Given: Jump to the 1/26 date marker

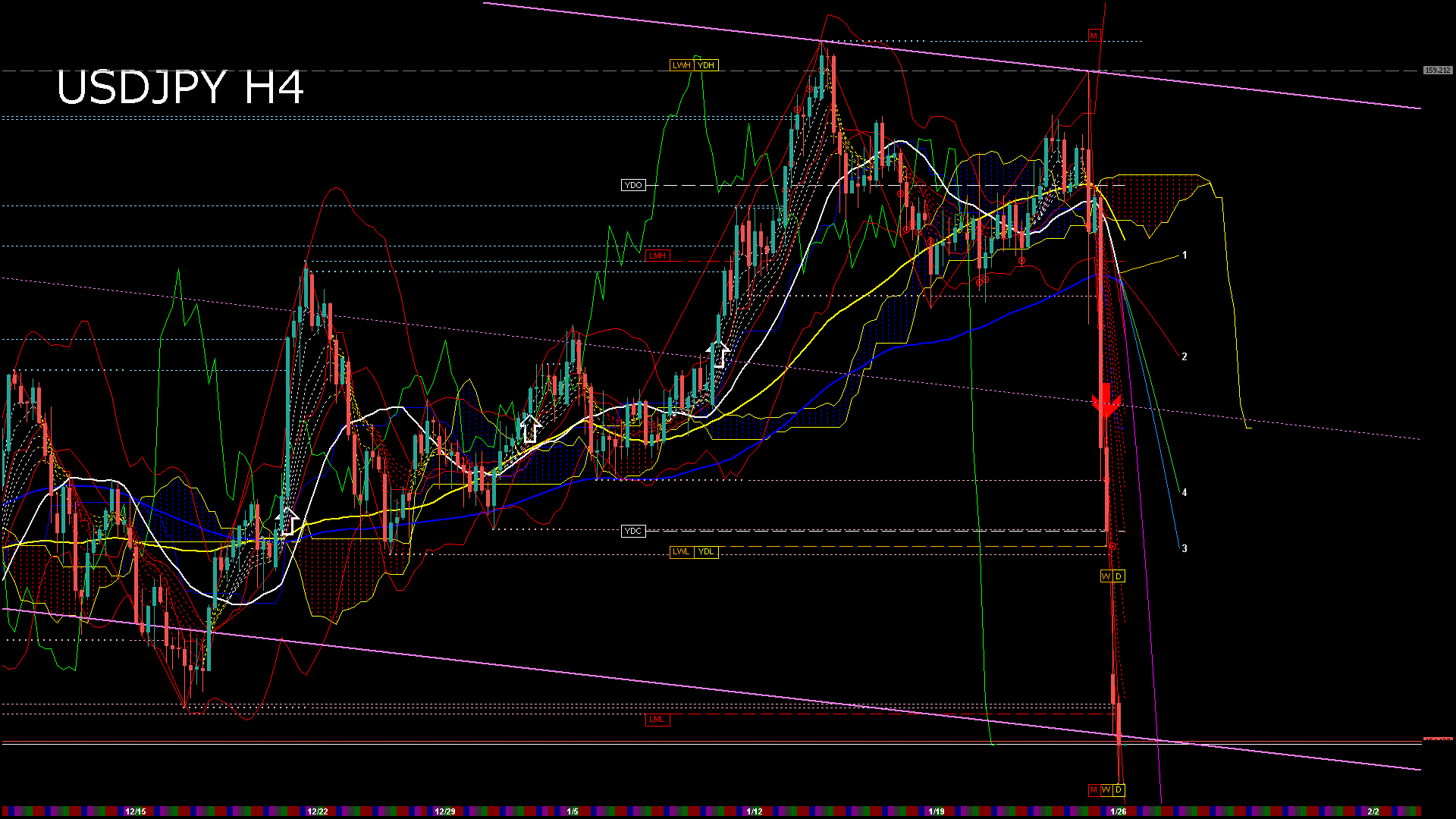Looking at the screenshot, I should pos(1118,811).
